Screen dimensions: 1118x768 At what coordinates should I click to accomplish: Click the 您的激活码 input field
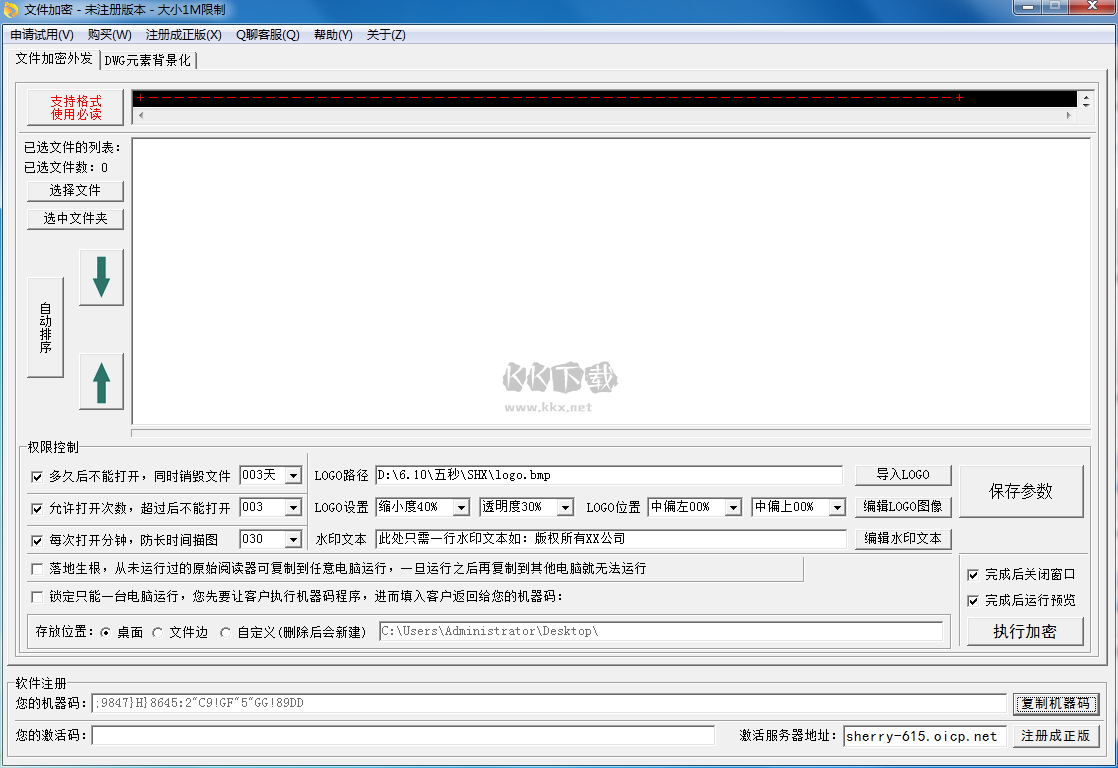click(403, 735)
